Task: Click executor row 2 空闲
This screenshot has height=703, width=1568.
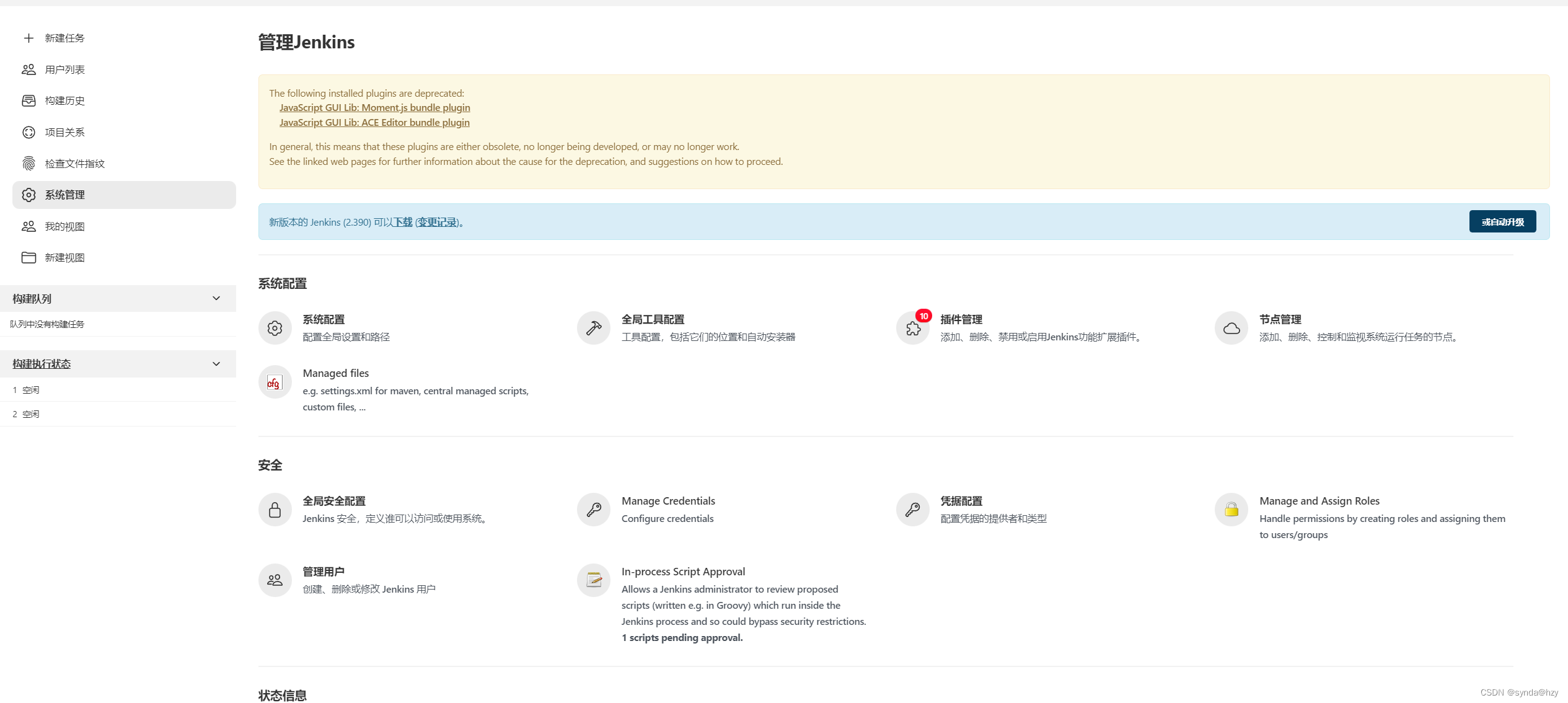Action: tap(118, 414)
